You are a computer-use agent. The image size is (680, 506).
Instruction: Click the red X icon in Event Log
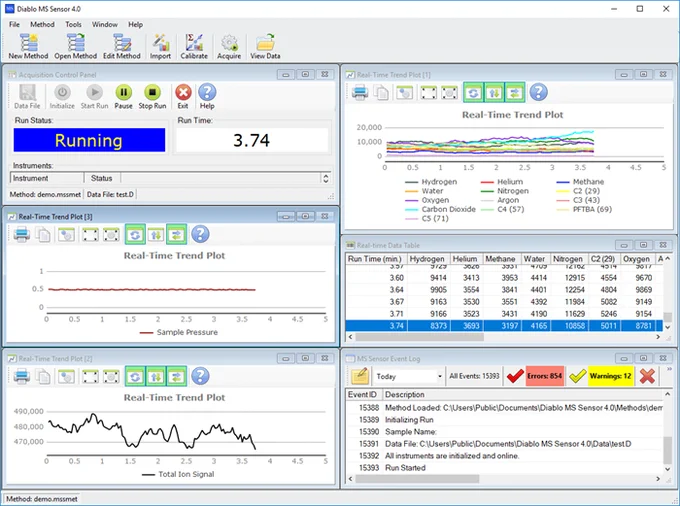point(647,376)
